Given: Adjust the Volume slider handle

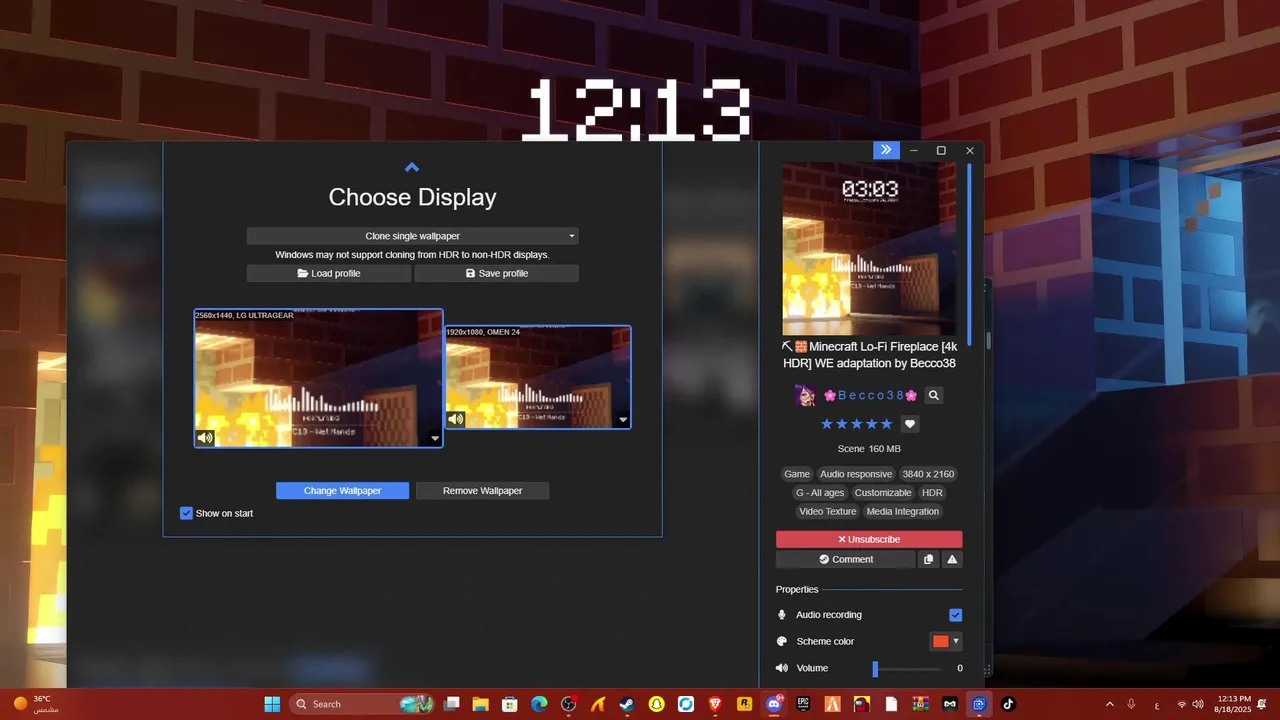Looking at the screenshot, I should coord(875,669).
